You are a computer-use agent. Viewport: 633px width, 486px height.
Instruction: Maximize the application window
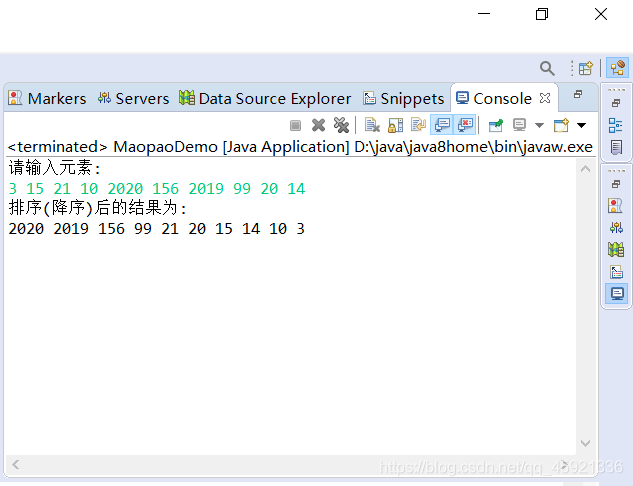click(x=542, y=14)
